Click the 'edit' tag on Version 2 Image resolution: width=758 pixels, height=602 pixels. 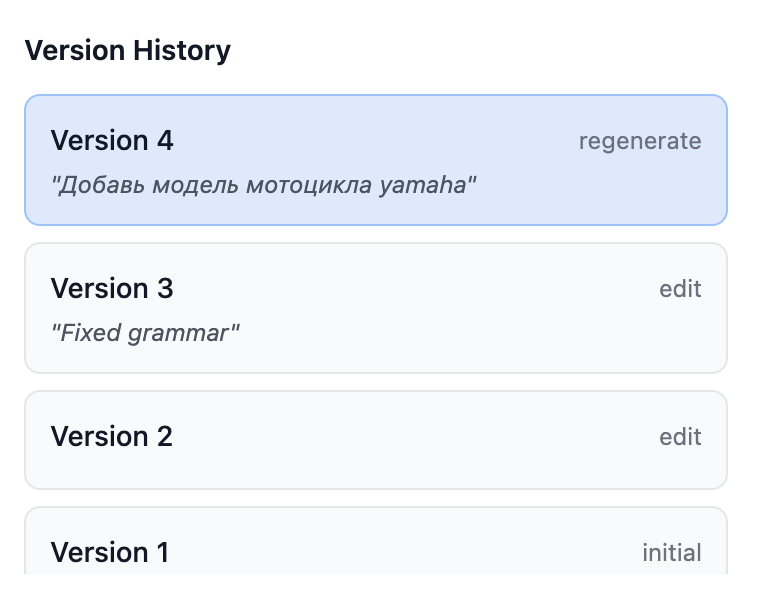680,437
